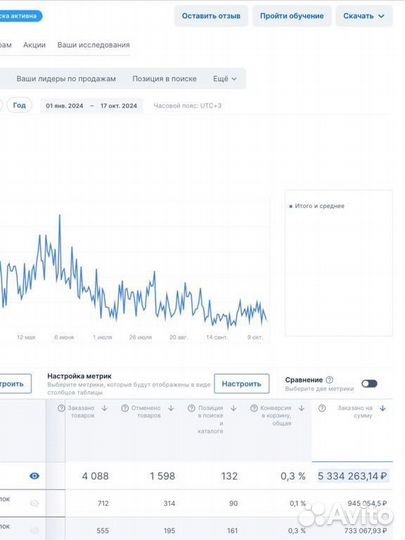
Task: Click the Оставить отзыв button
Action: tap(211, 16)
